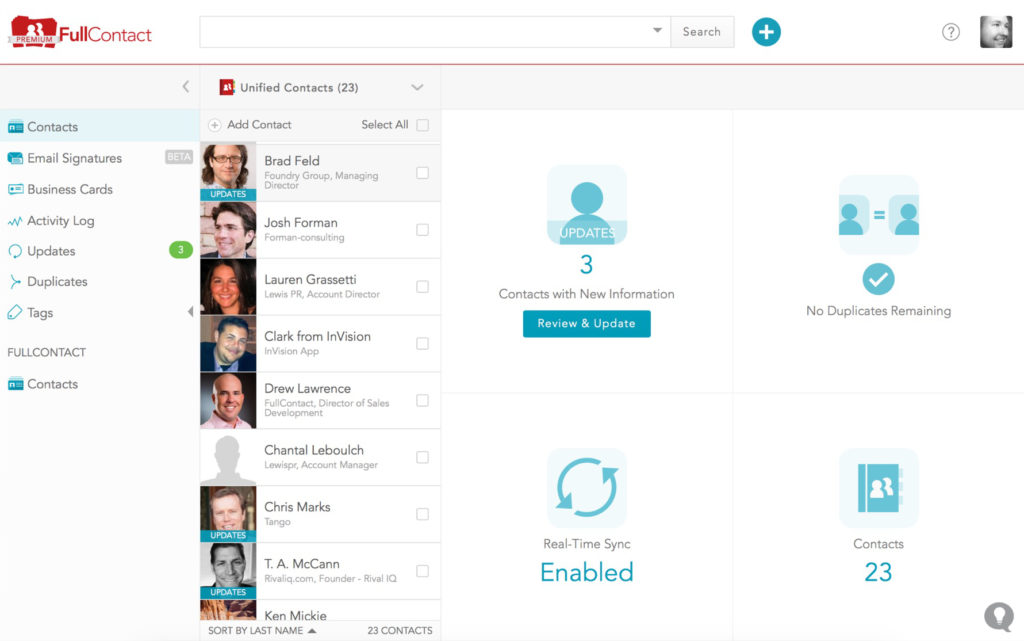Expand the Unified Contacts list dropdown
The image size is (1024, 641).
coord(417,87)
